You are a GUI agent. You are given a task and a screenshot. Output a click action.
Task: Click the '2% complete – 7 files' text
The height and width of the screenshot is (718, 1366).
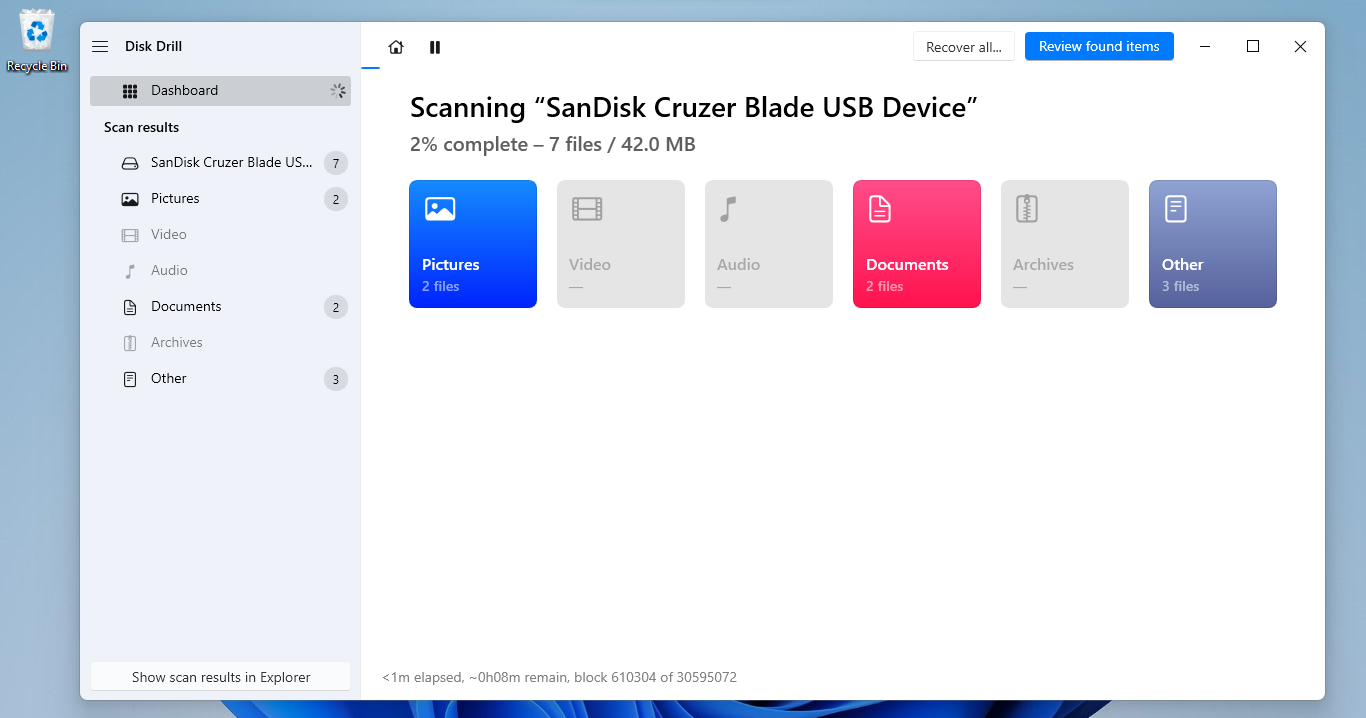[x=553, y=145]
